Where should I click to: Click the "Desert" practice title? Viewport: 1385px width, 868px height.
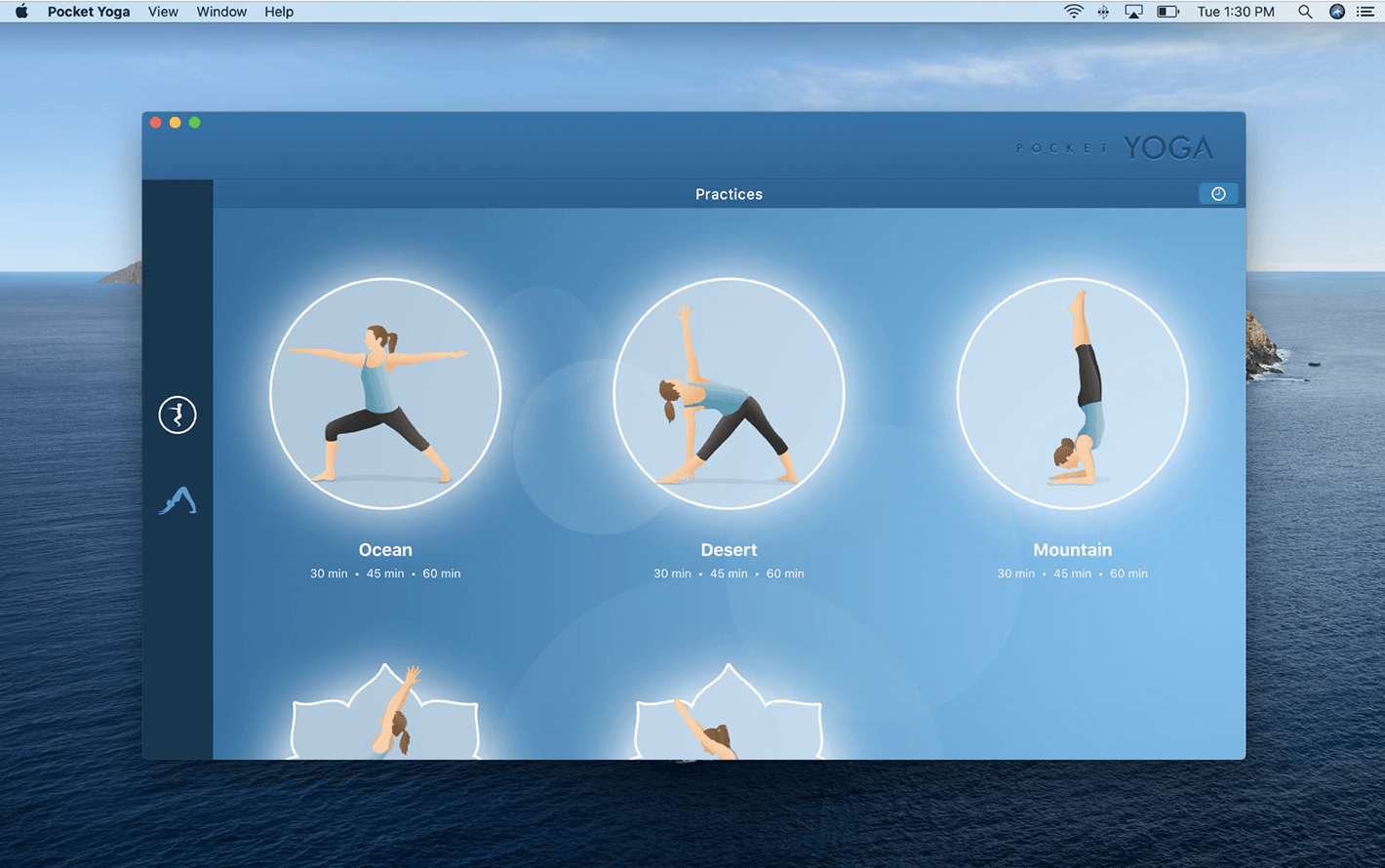729,550
